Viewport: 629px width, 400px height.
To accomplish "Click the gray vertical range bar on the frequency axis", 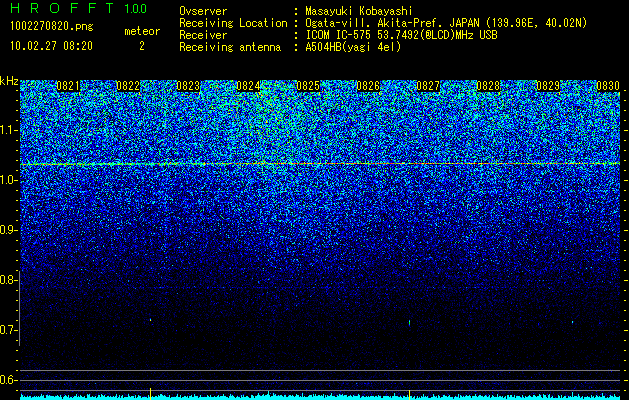I will coord(19,308).
